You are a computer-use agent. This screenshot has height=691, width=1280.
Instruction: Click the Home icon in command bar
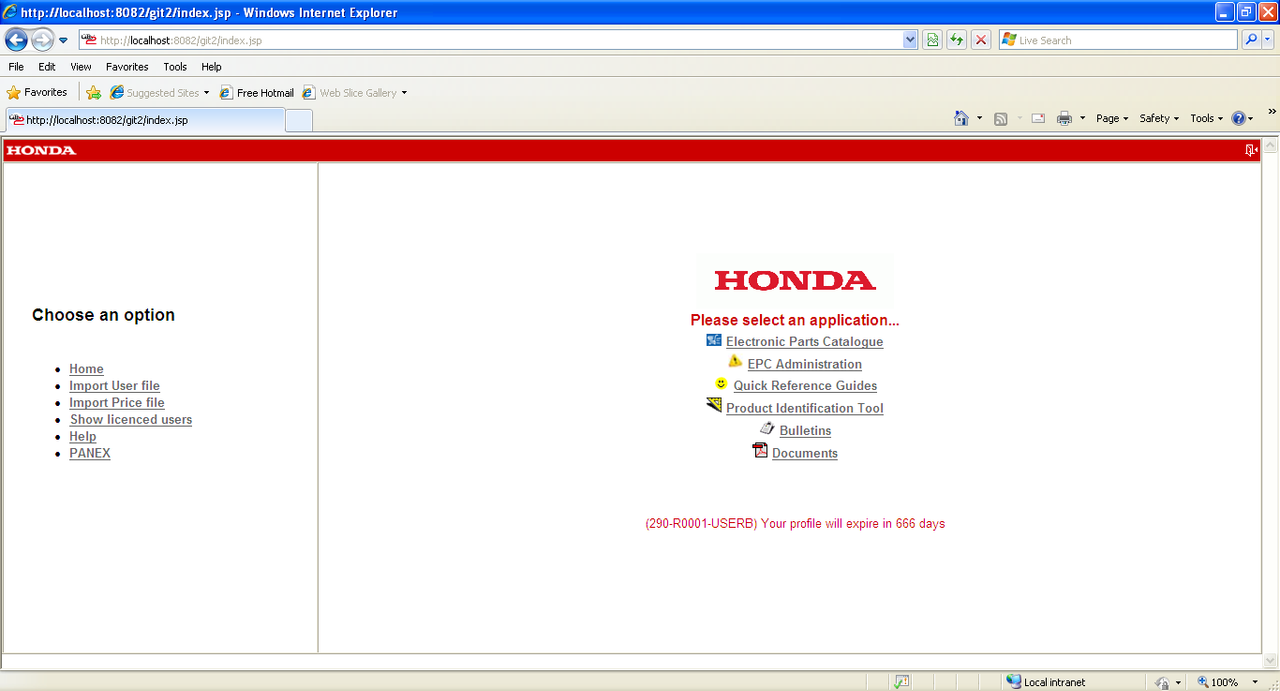(961, 118)
